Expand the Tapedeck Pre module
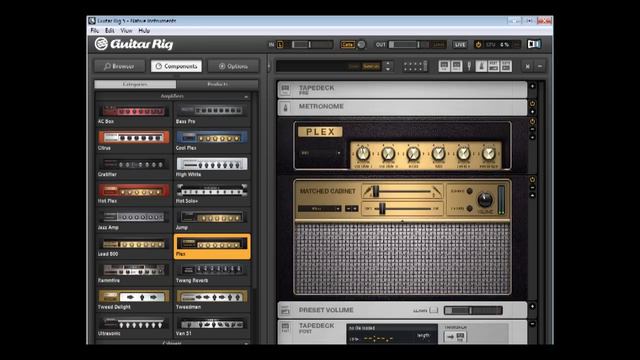 pos(532,86)
